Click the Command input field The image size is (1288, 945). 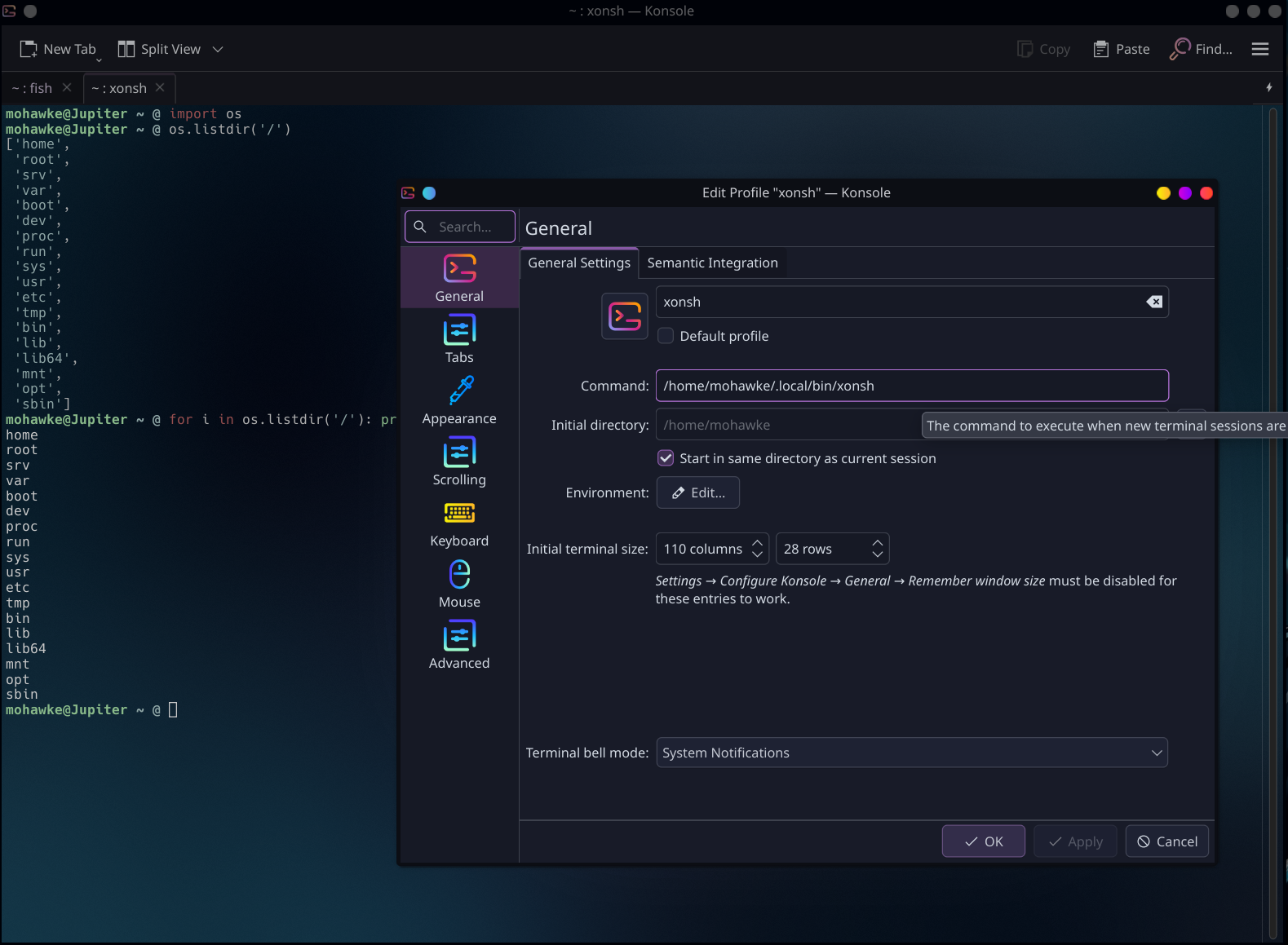click(x=912, y=386)
